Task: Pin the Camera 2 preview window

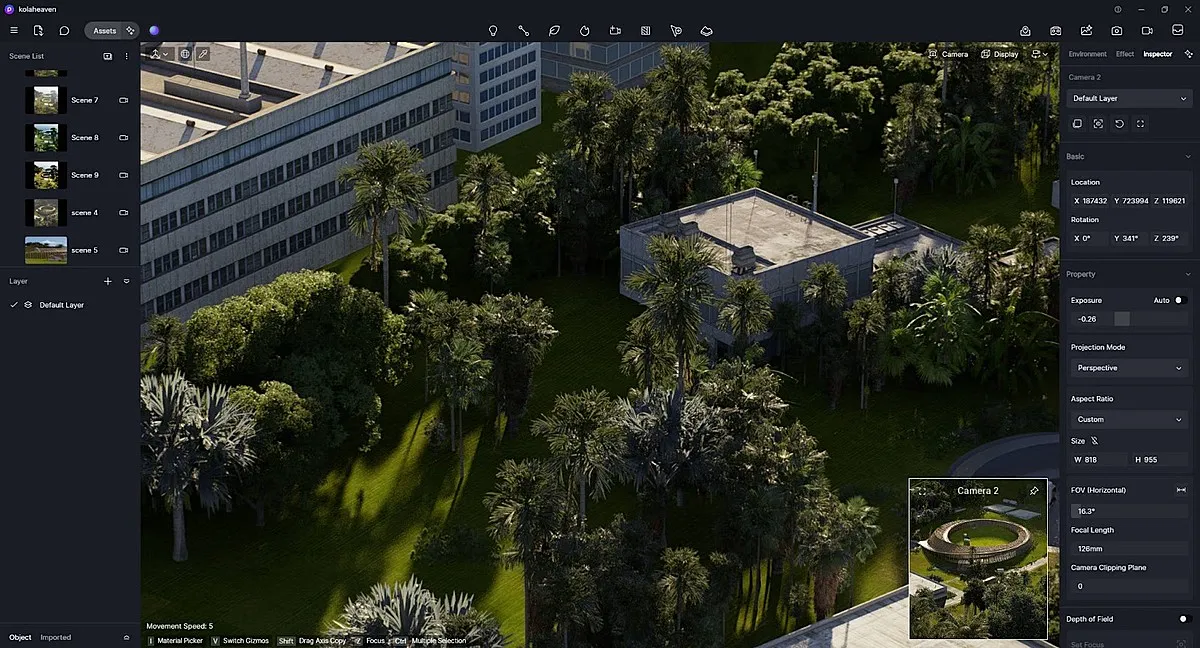Action: coord(1034,491)
